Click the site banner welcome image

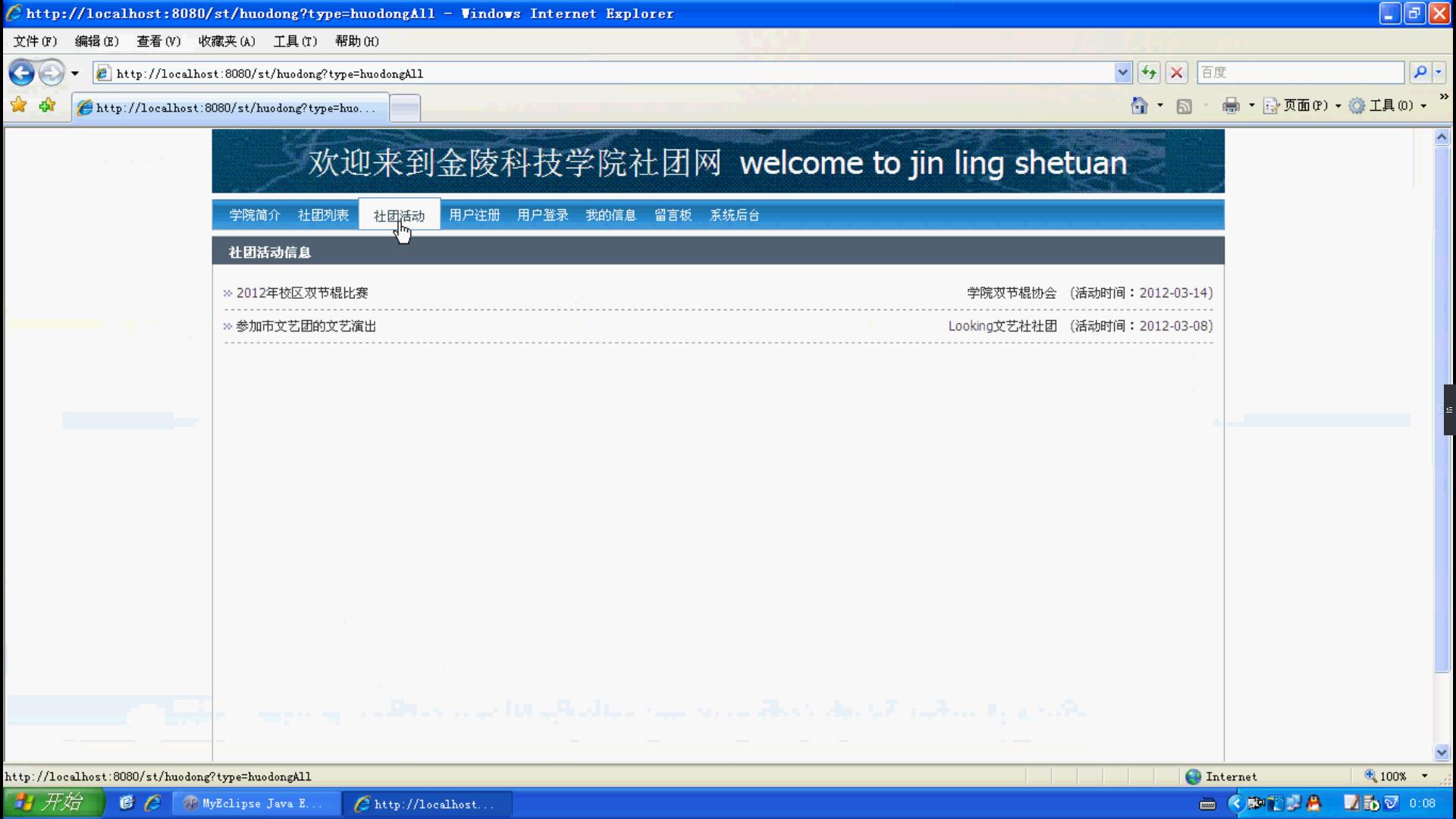tap(718, 161)
